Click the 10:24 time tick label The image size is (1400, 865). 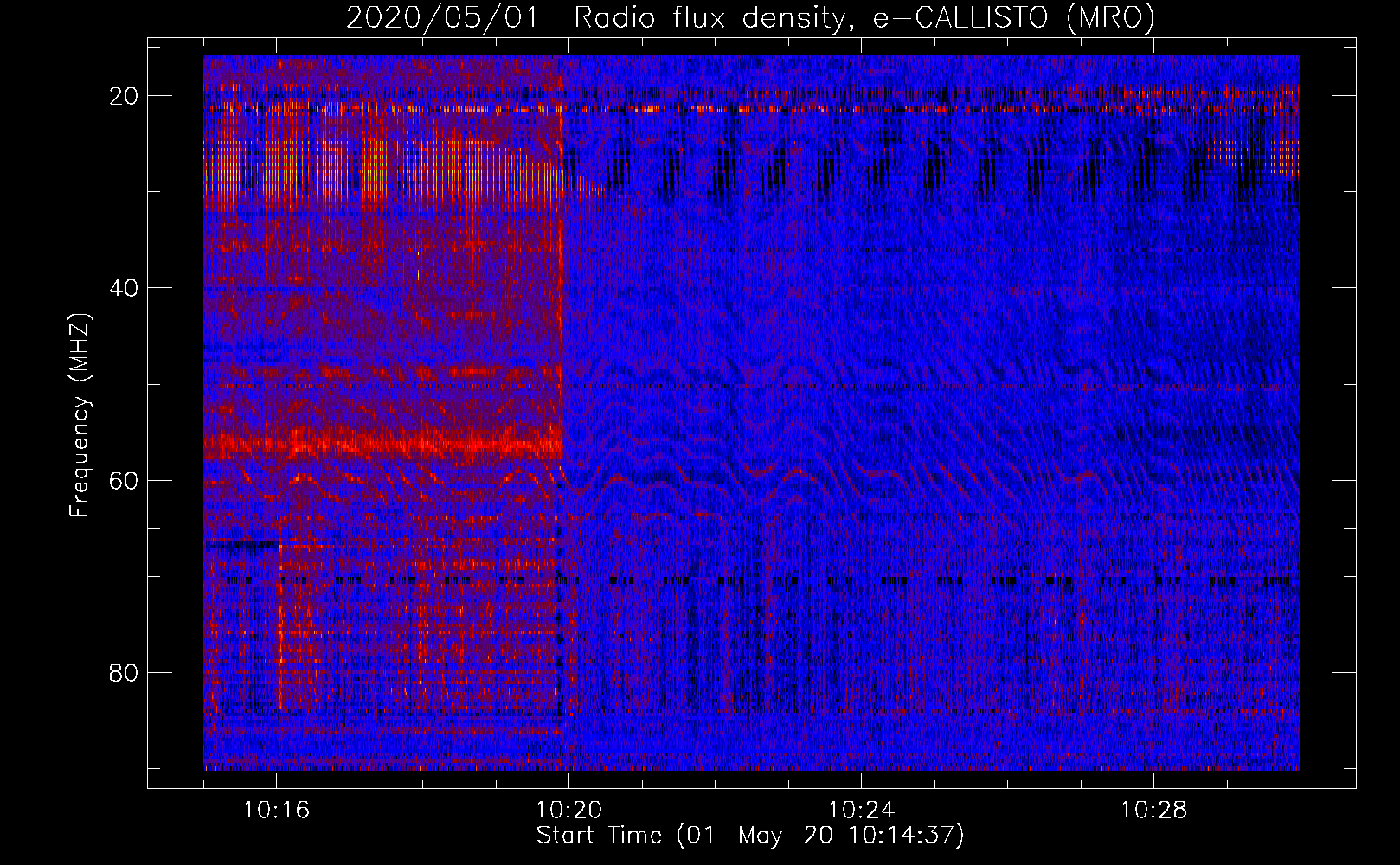point(861,811)
